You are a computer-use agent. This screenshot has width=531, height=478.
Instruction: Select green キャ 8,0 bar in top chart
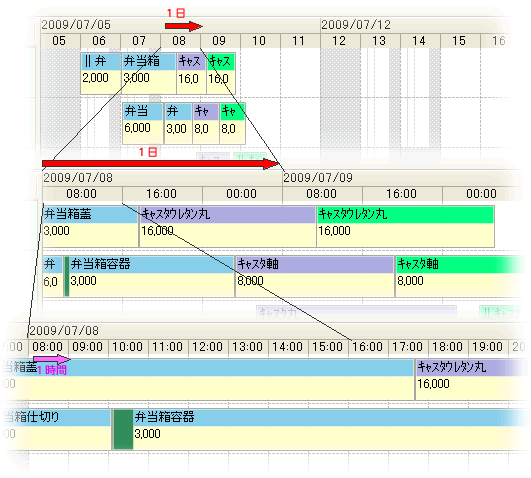pyautogui.click(x=232, y=124)
